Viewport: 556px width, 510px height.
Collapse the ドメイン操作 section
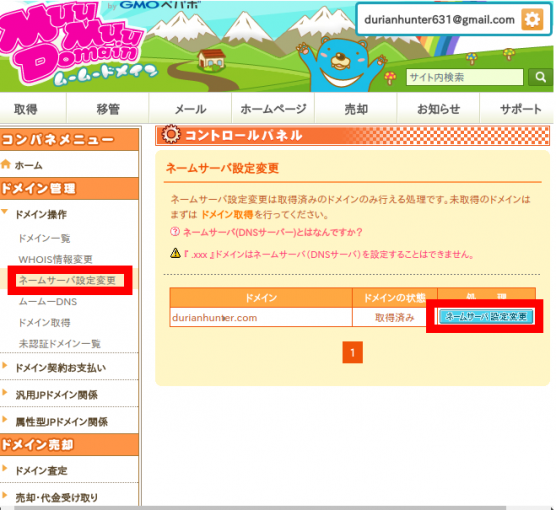pyautogui.click(x=5, y=212)
